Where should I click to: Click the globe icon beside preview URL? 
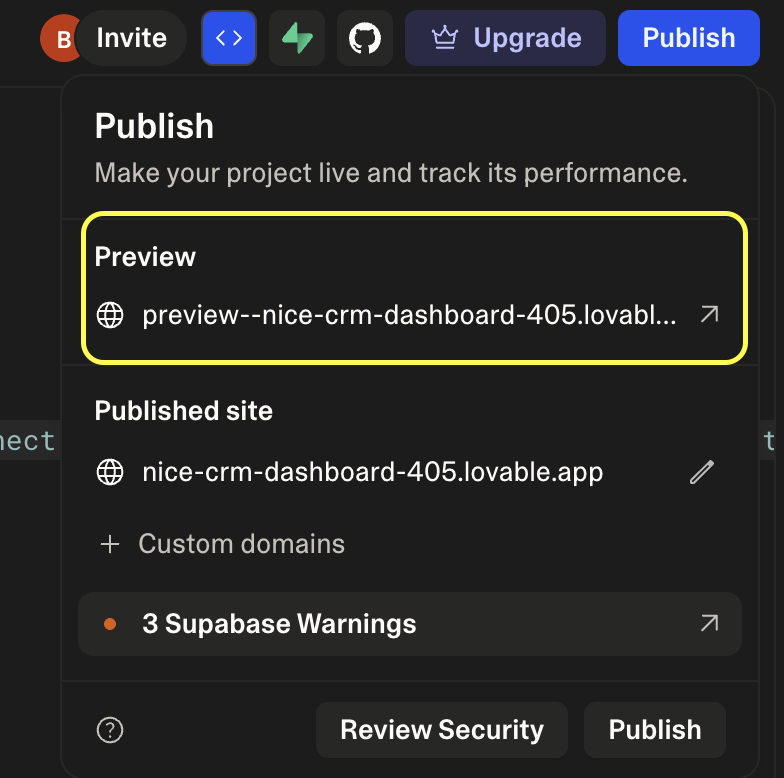tap(110, 315)
